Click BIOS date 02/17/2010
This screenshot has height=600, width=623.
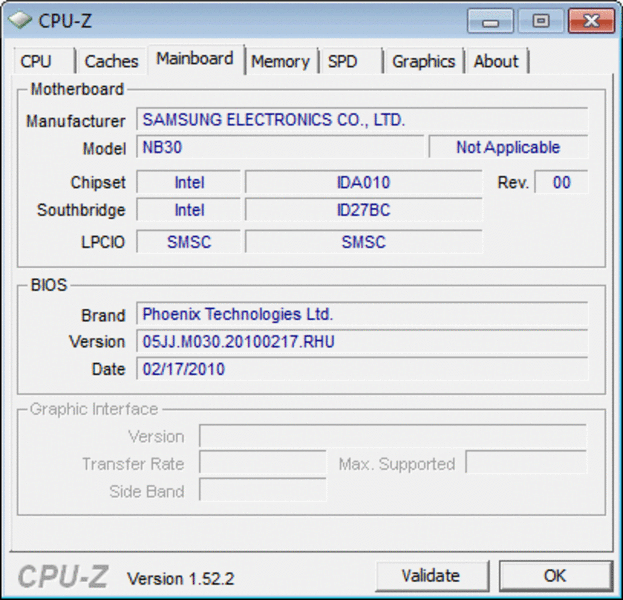[362, 369]
